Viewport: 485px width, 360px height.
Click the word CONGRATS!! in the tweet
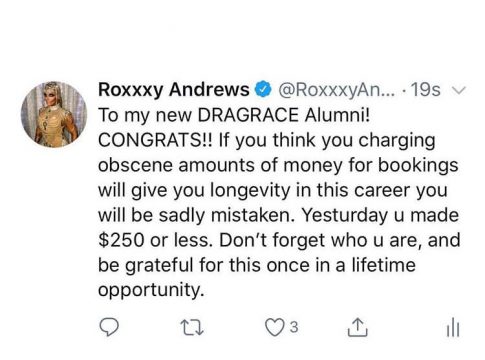[x=155, y=140]
